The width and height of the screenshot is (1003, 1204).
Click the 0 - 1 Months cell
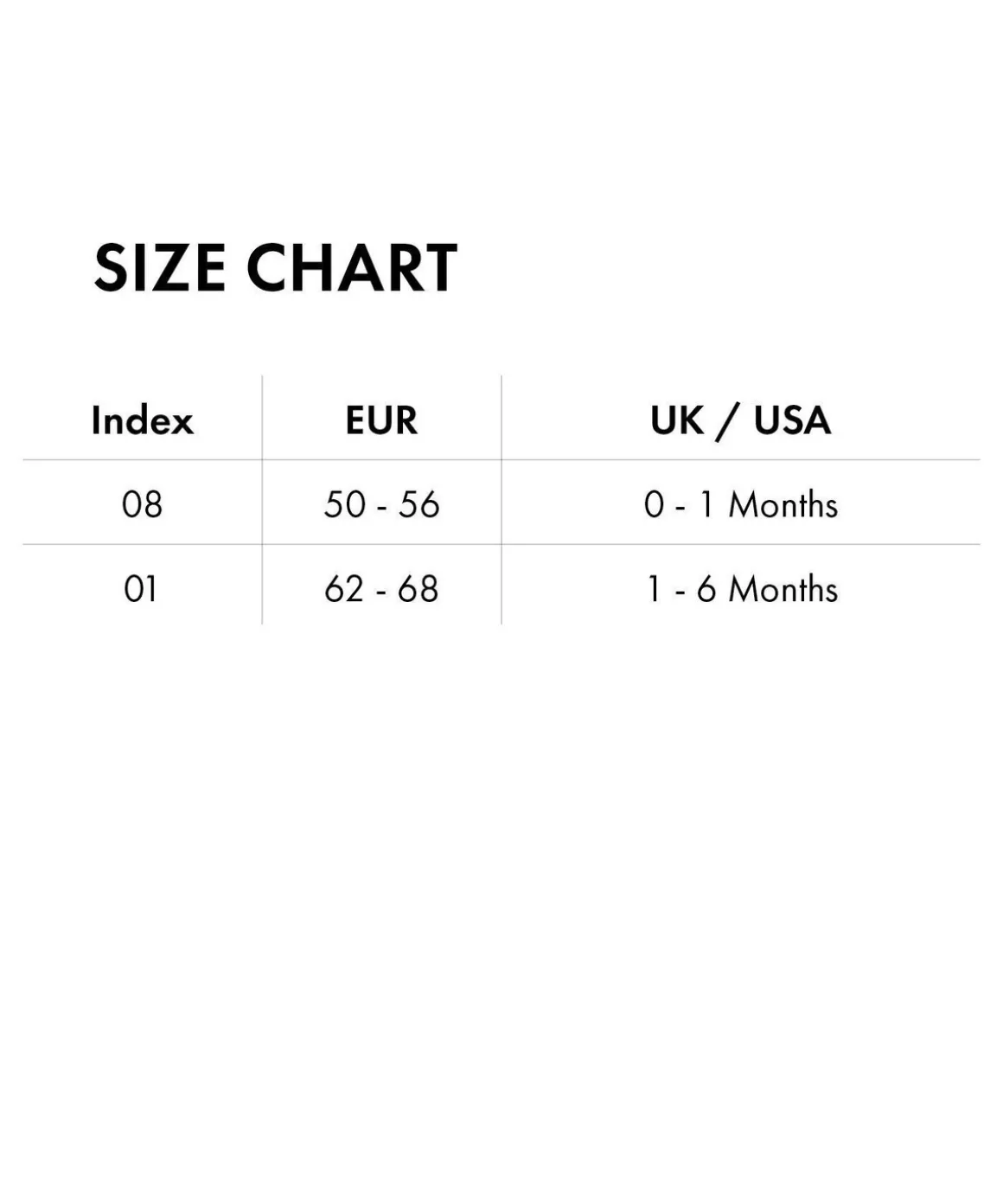740,504
